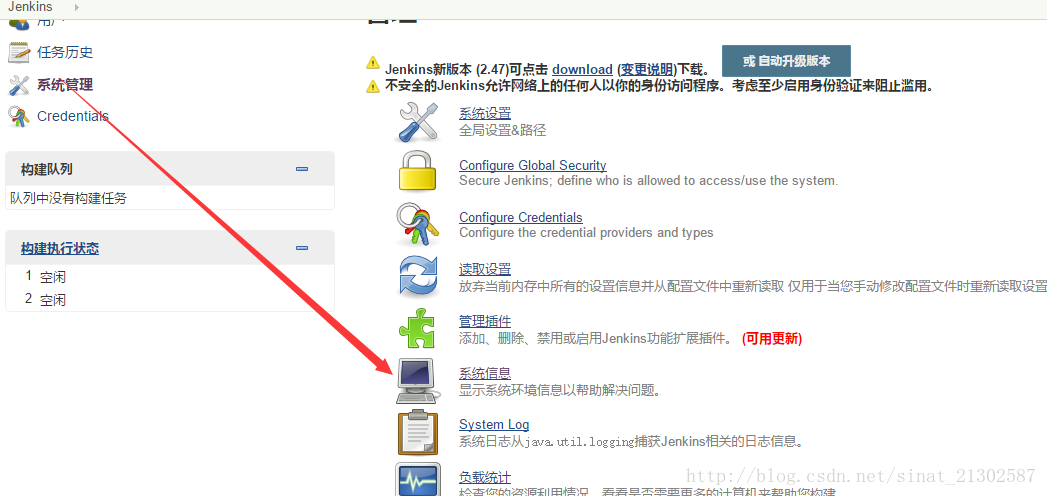Collapse the 构建执行状态 panel
1047x496 pixels.
(x=302, y=248)
